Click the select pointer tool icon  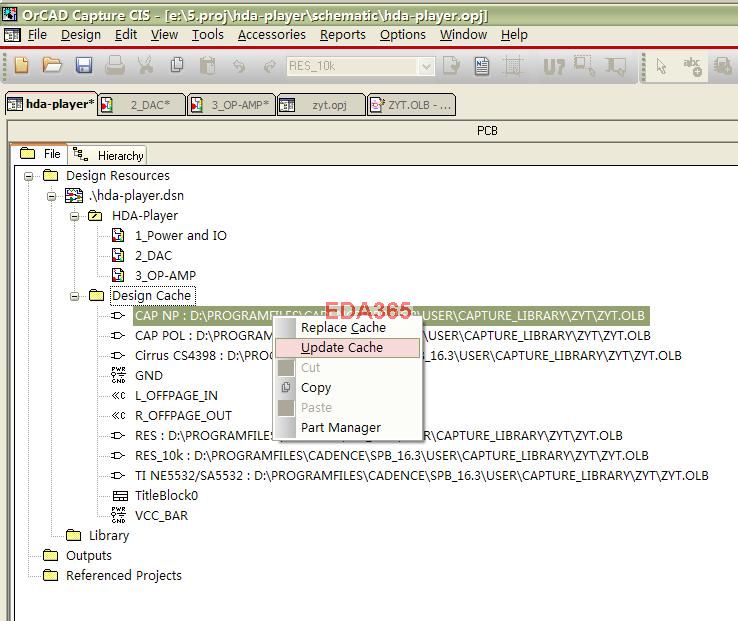pyautogui.click(x=661, y=66)
